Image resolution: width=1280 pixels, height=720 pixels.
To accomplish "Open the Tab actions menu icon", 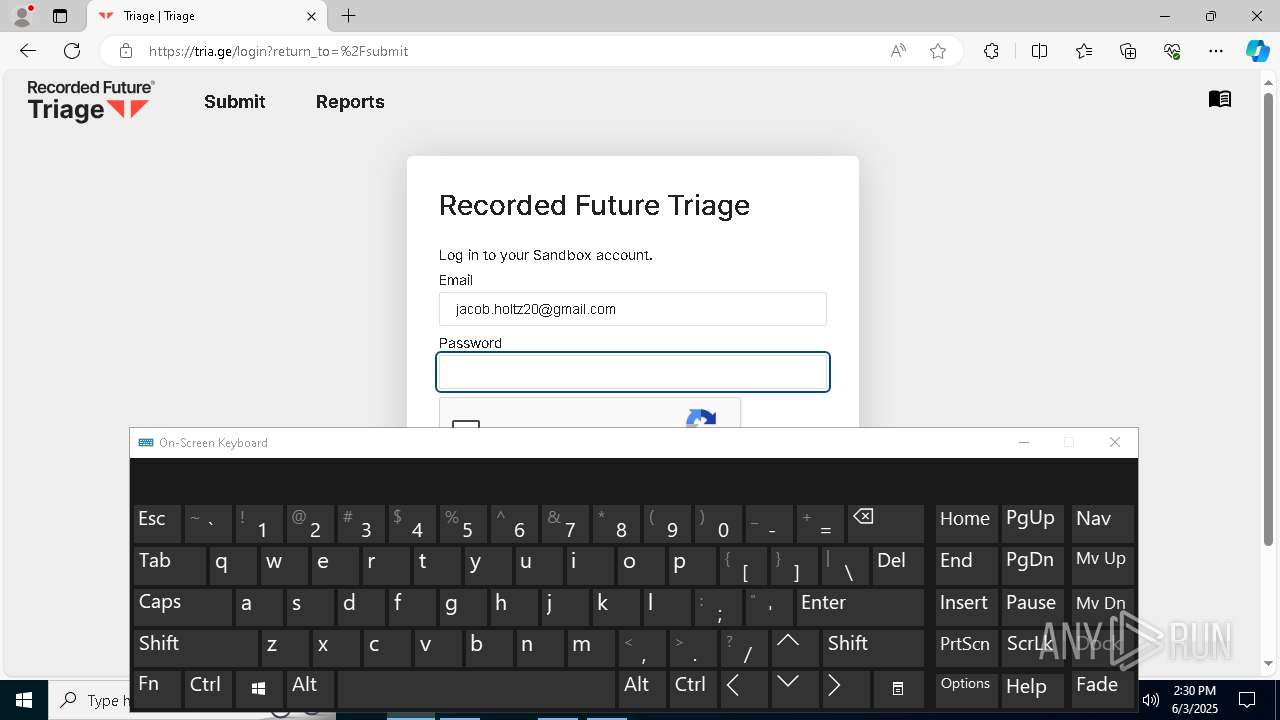I will coord(60,16).
